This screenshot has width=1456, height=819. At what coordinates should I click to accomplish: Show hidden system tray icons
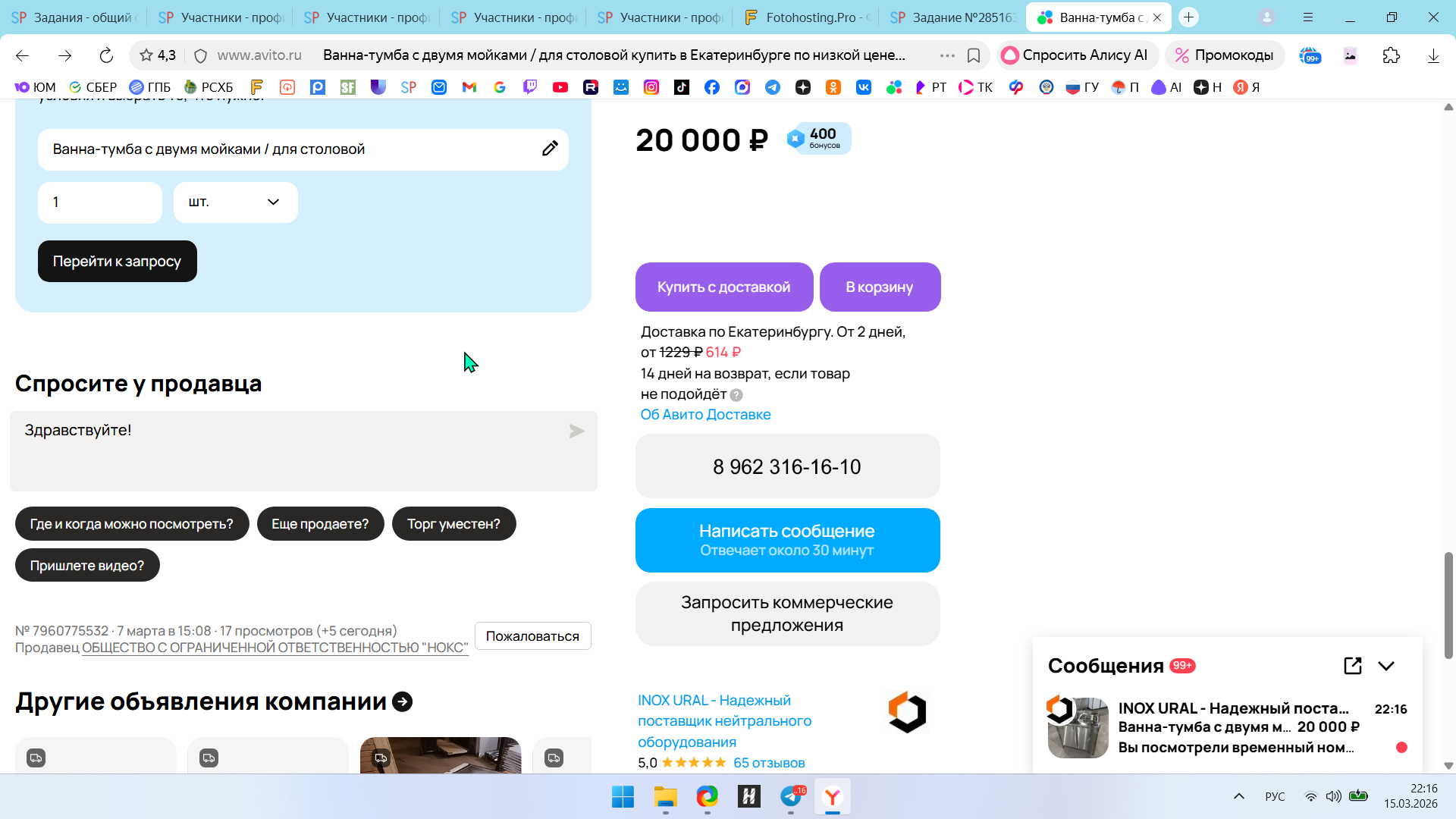tap(1239, 796)
